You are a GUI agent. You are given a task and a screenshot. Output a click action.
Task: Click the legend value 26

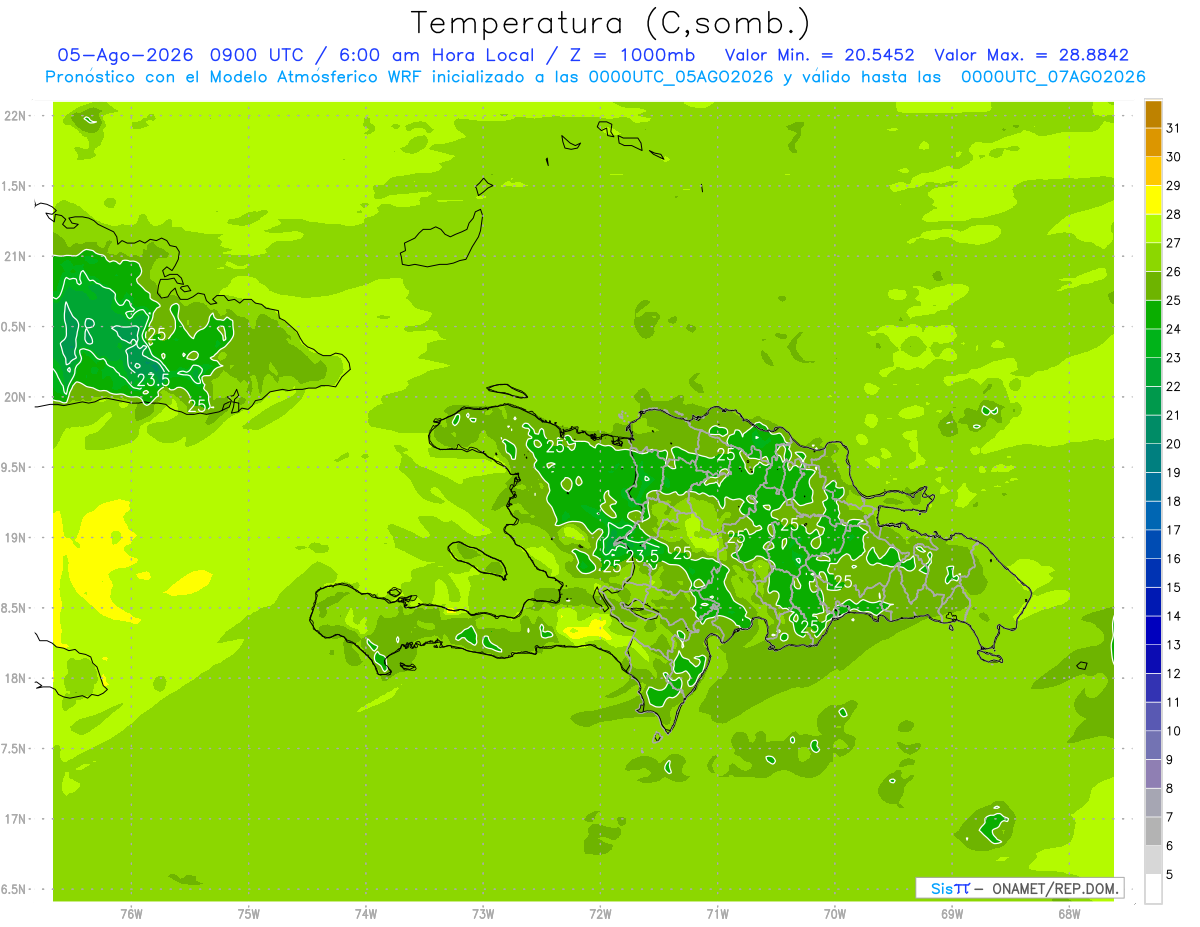(1173, 272)
